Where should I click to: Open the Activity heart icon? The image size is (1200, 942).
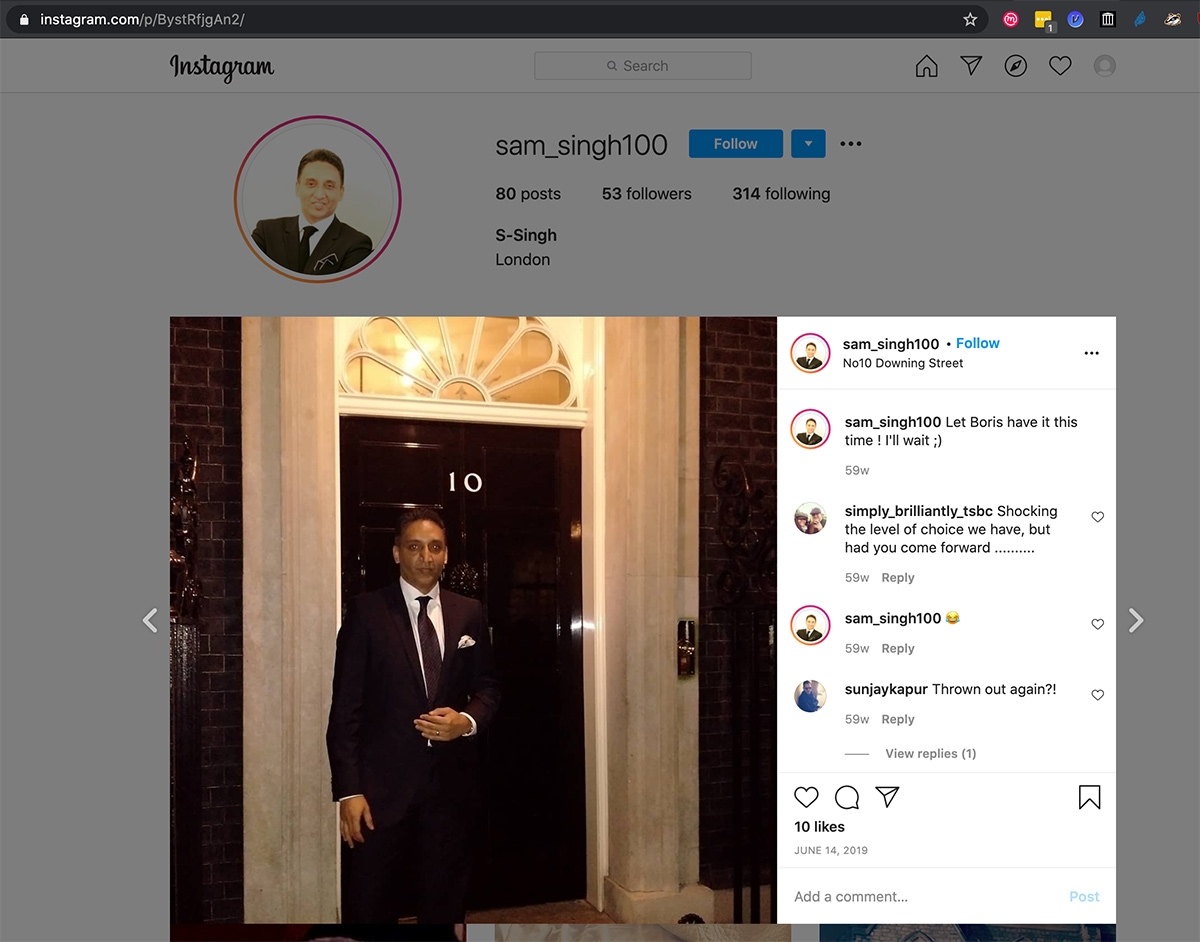click(1060, 65)
